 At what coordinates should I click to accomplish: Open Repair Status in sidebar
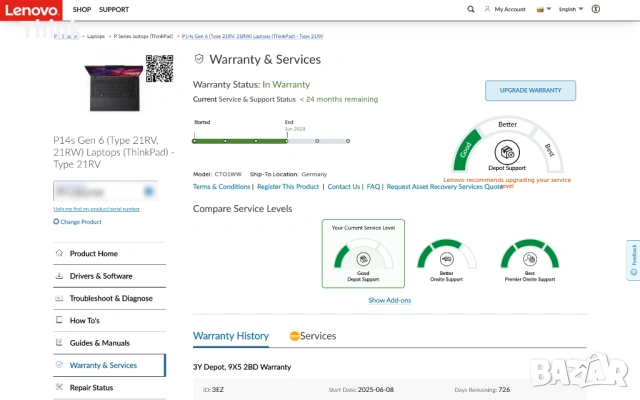[x=109, y=388]
